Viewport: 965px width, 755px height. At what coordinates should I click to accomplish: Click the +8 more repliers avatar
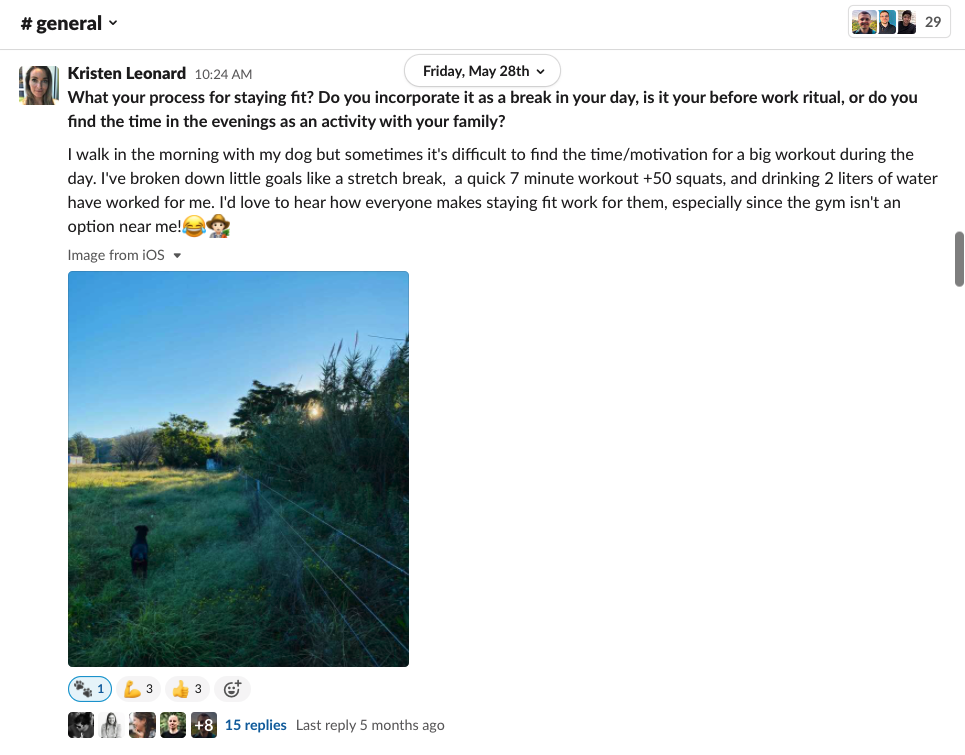coord(204,725)
